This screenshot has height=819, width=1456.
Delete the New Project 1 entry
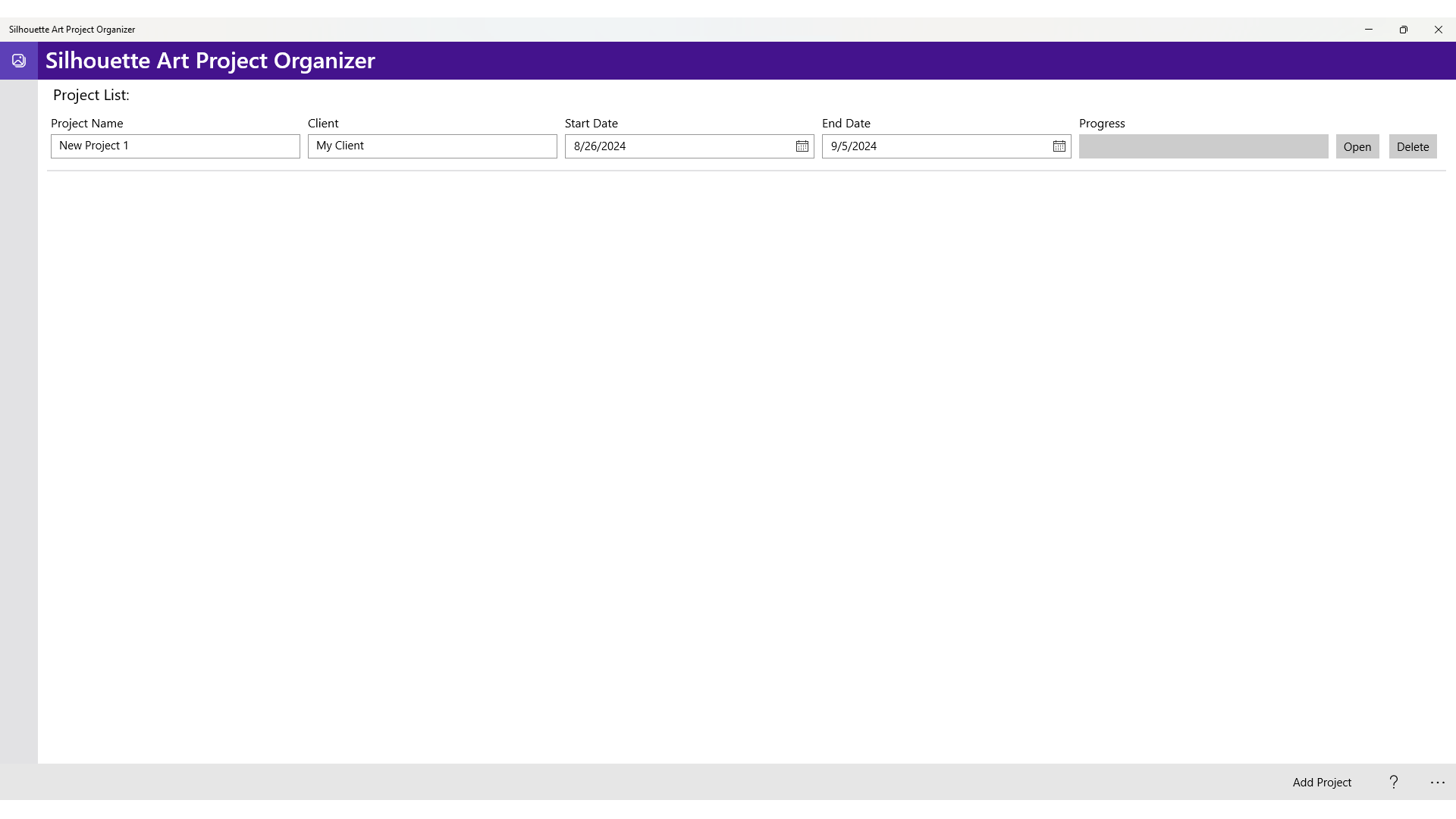click(x=1412, y=146)
